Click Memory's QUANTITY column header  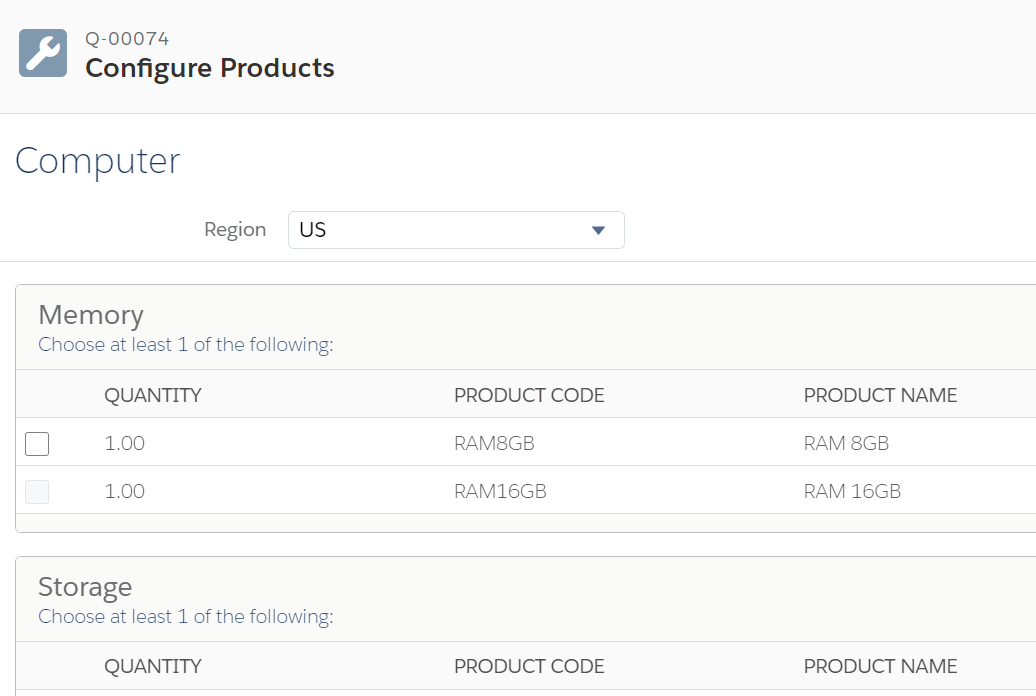(153, 395)
